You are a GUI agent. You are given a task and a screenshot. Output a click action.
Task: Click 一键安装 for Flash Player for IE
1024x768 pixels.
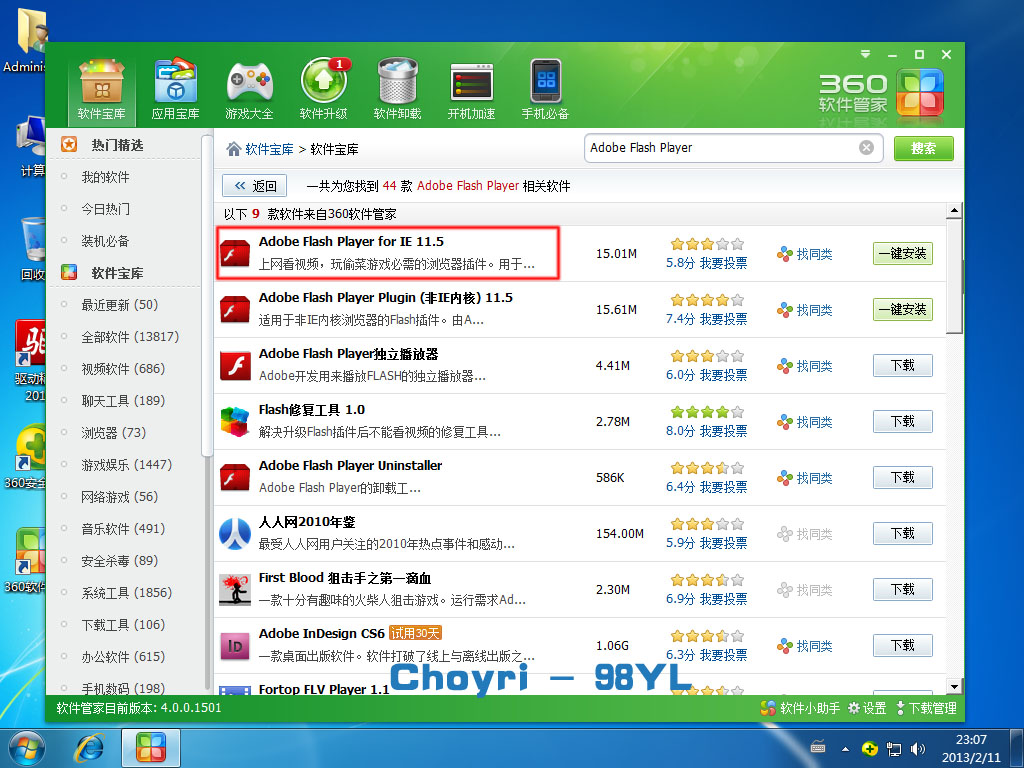point(902,254)
